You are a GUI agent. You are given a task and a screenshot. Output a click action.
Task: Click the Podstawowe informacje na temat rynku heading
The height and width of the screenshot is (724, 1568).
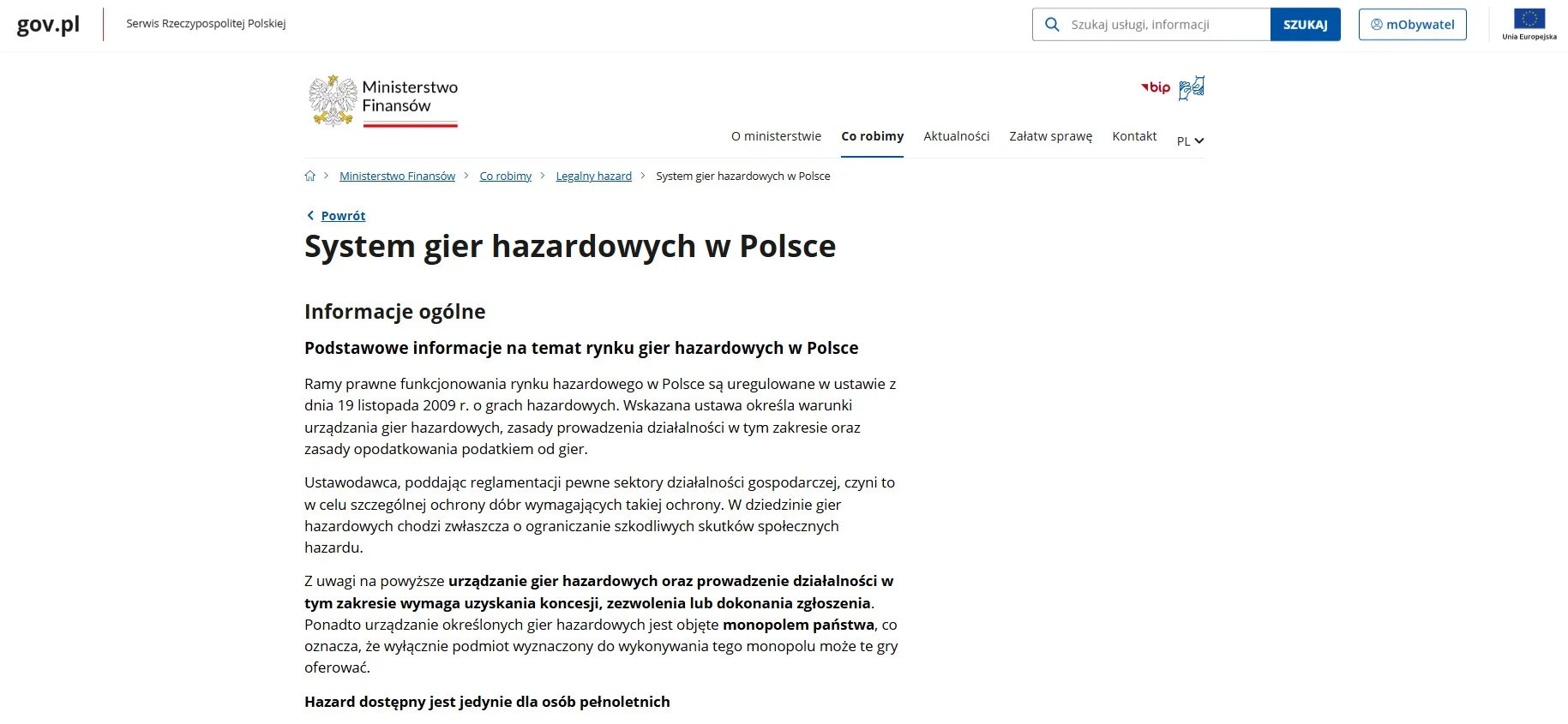click(581, 348)
